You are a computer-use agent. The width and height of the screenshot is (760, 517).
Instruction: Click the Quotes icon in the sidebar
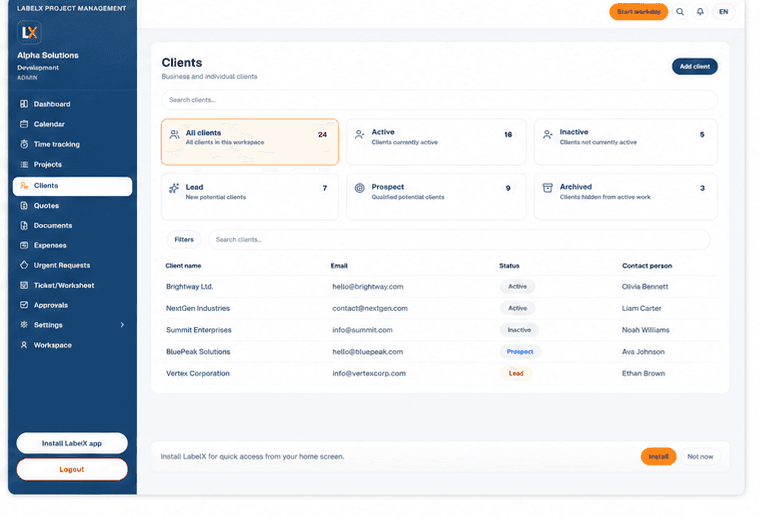(x=24, y=205)
